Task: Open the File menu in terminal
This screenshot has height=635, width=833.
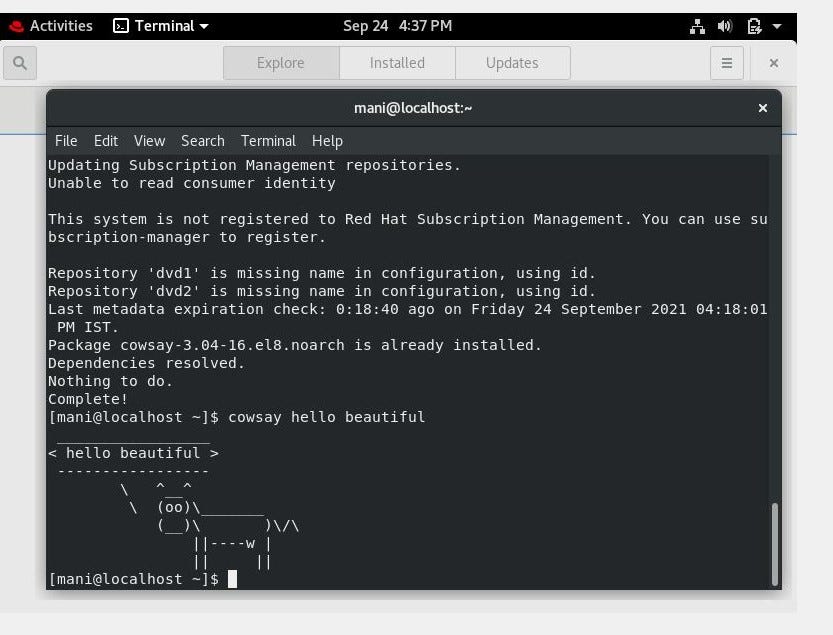Action: tap(66, 141)
